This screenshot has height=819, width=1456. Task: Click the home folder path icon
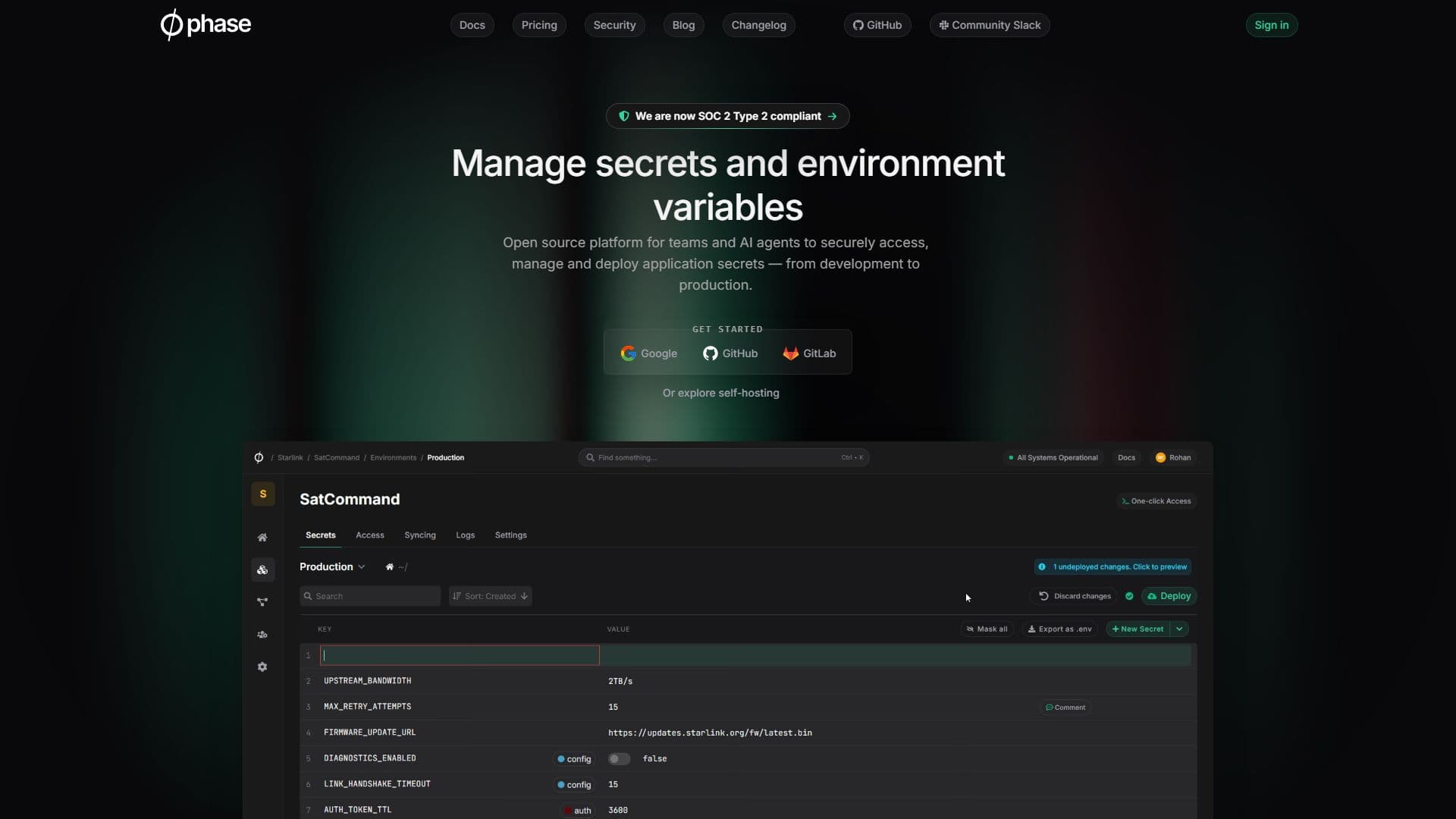point(389,567)
